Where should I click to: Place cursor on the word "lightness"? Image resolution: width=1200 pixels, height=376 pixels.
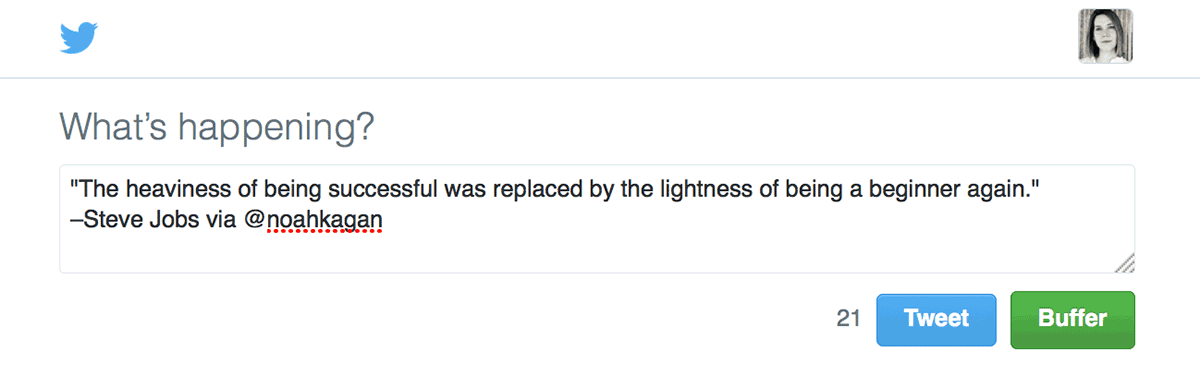tap(701, 187)
